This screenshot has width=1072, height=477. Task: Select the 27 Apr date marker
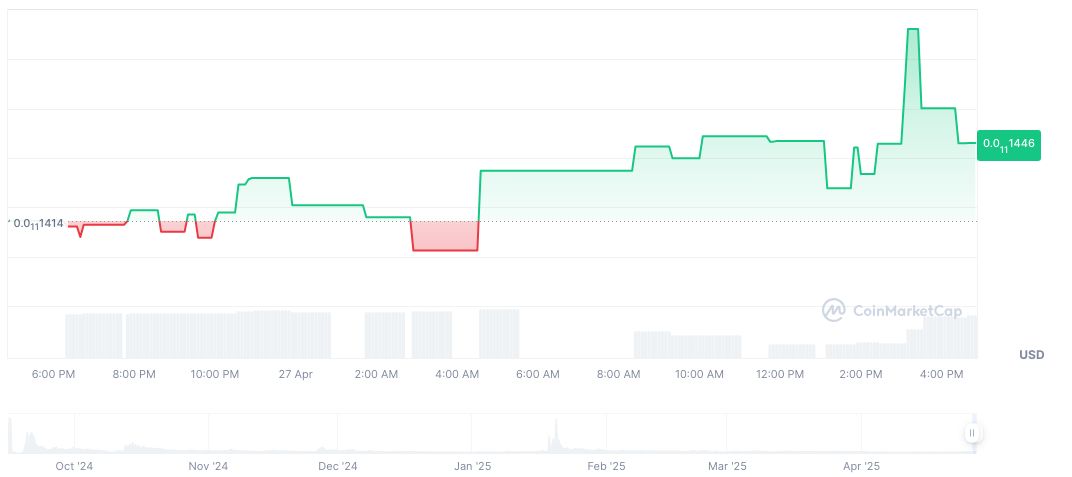[296, 374]
